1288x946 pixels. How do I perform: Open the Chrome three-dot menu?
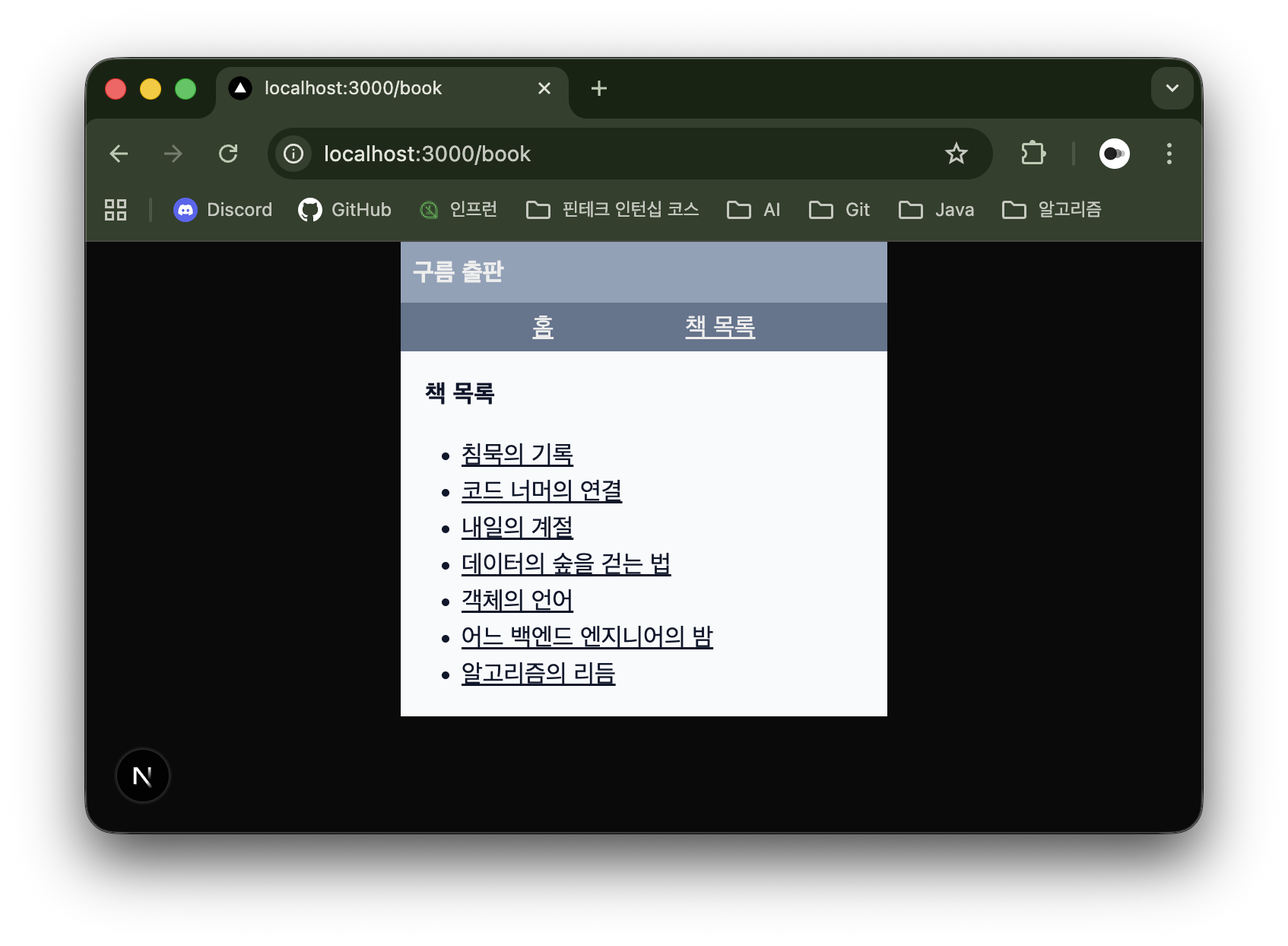click(1169, 154)
